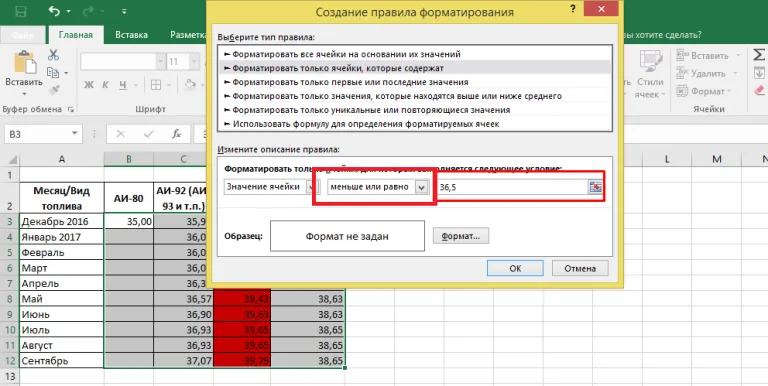Toggle Underline (Ч) formatting

click(x=122, y=85)
